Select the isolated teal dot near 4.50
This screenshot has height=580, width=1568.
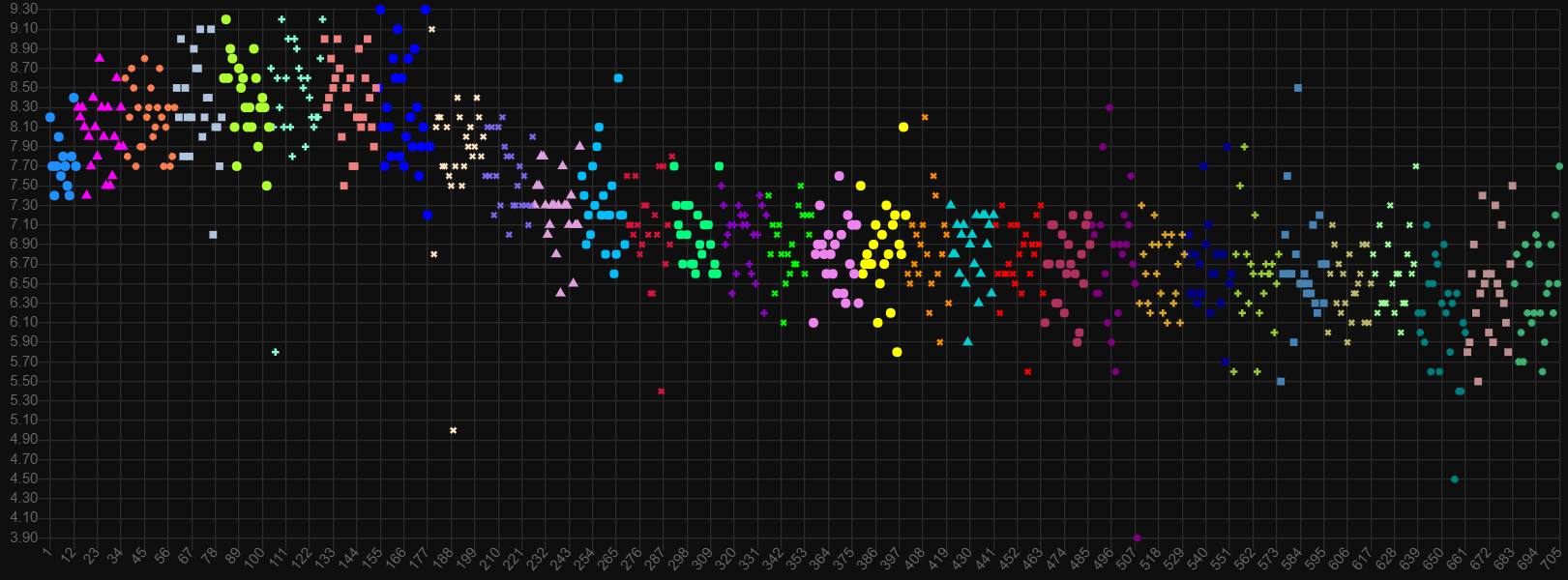coord(1454,478)
